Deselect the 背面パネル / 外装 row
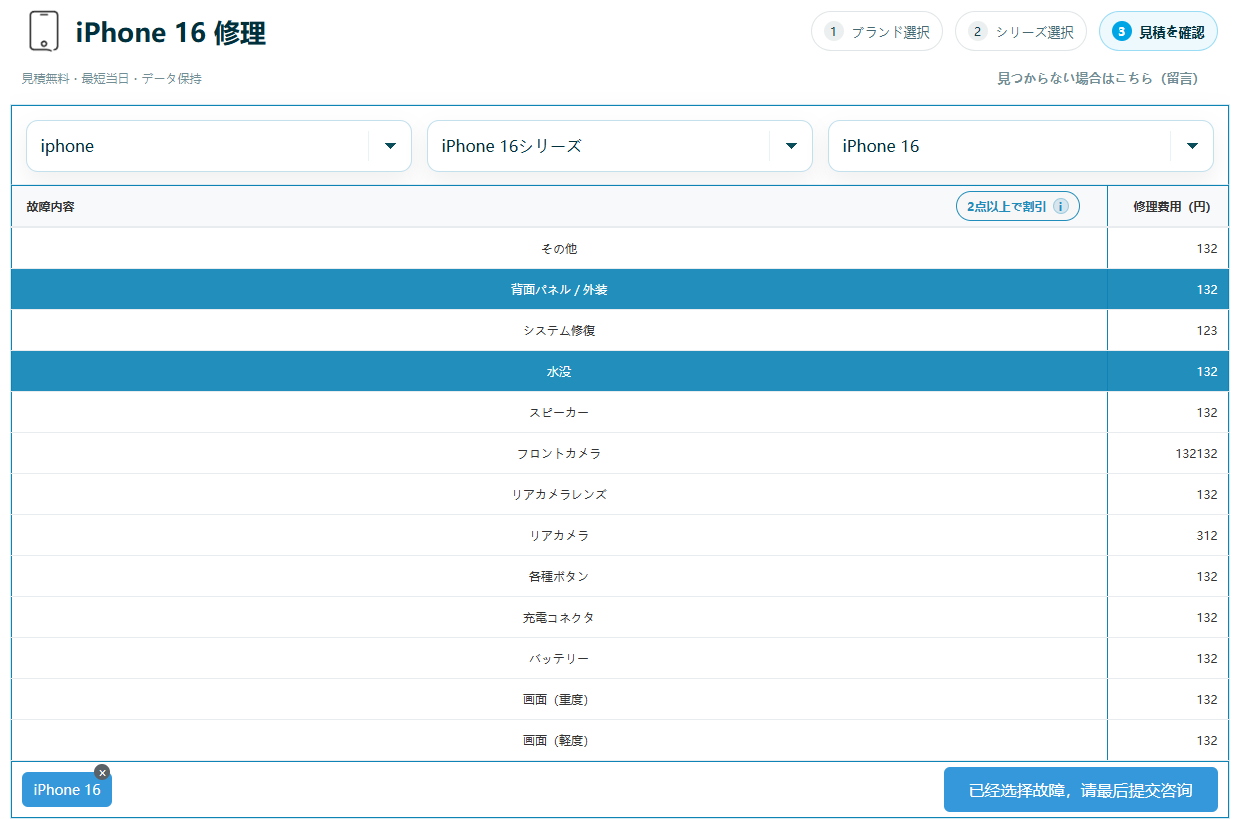This screenshot has height=819, width=1244. (559, 290)
